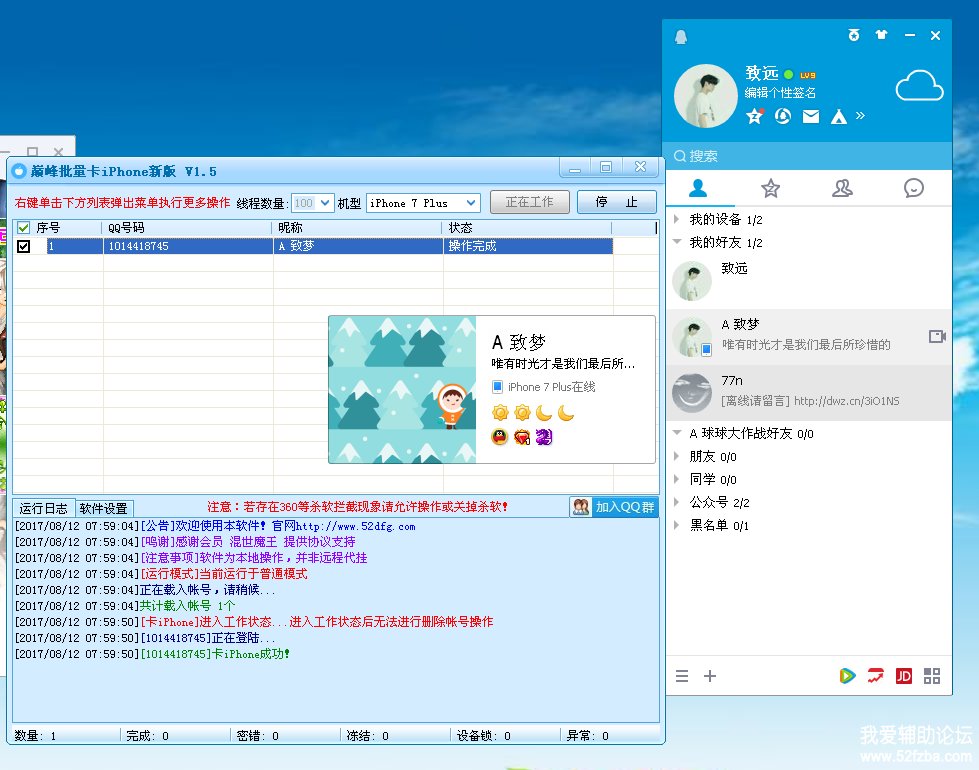979x770 pixels.
Task: Click the phone icon beside iPhone 7 Plus在线
Action: pyautogui.click(x=498, y=387)
